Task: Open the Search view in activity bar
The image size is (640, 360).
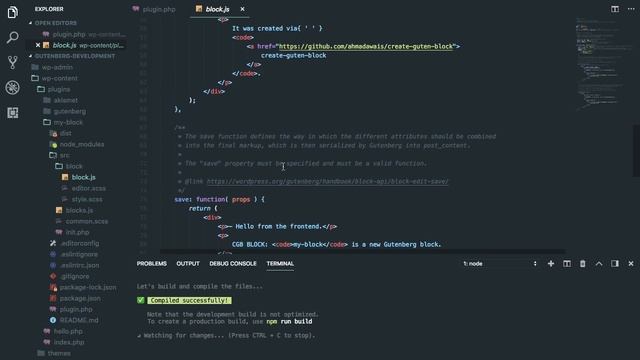Action: tap(13, 38)
